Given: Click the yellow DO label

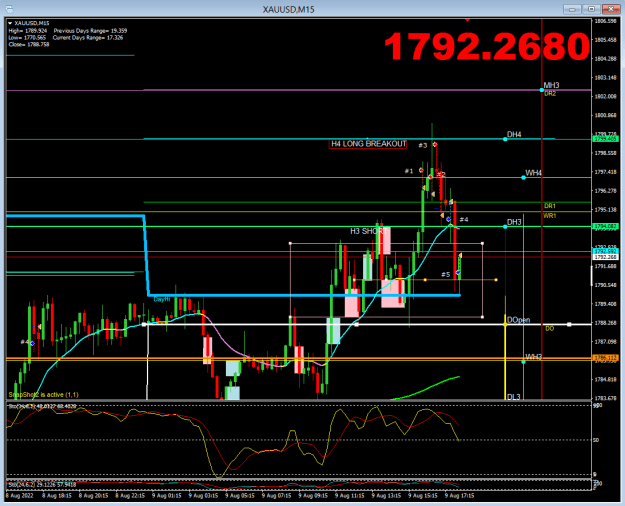Looking at the screenshot, I should point(550,329).
